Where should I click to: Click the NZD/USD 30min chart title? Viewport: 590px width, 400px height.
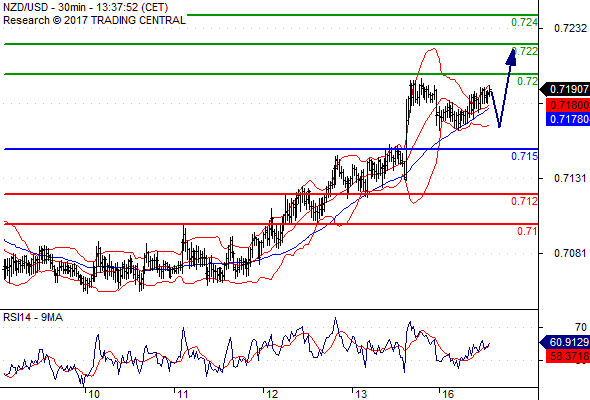[85, 7]
